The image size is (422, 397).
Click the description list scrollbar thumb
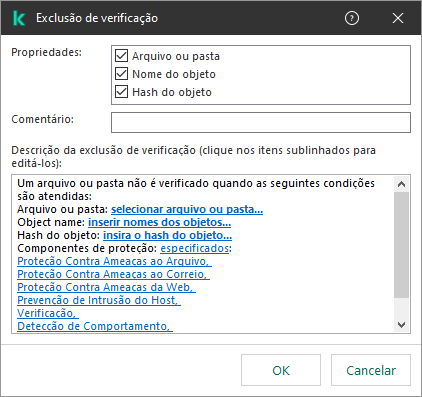click(x=402, y=245)
